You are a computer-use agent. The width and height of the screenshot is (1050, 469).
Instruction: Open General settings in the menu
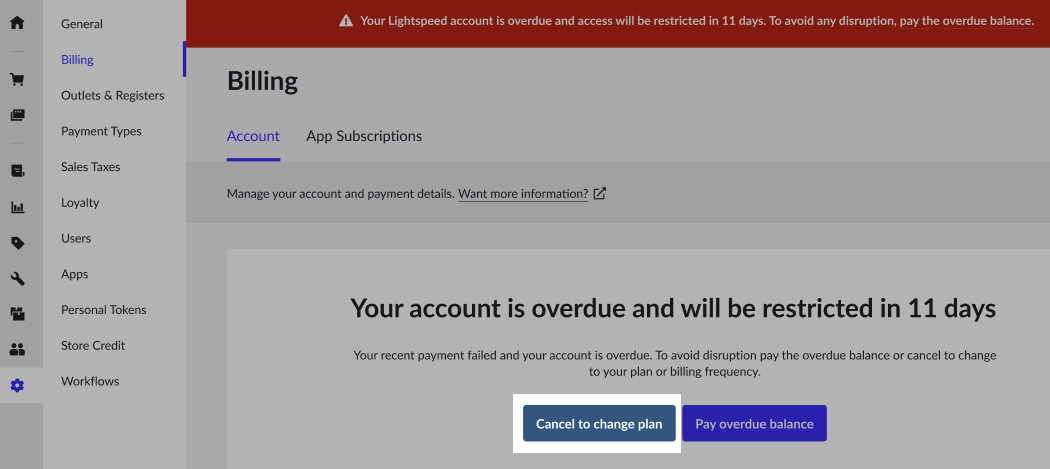coord(82,24)
